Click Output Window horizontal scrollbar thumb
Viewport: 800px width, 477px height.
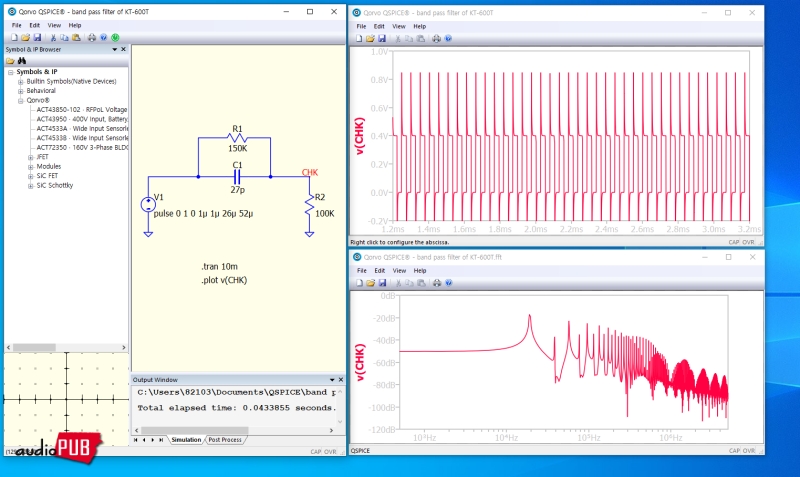[x=194, y=430]
